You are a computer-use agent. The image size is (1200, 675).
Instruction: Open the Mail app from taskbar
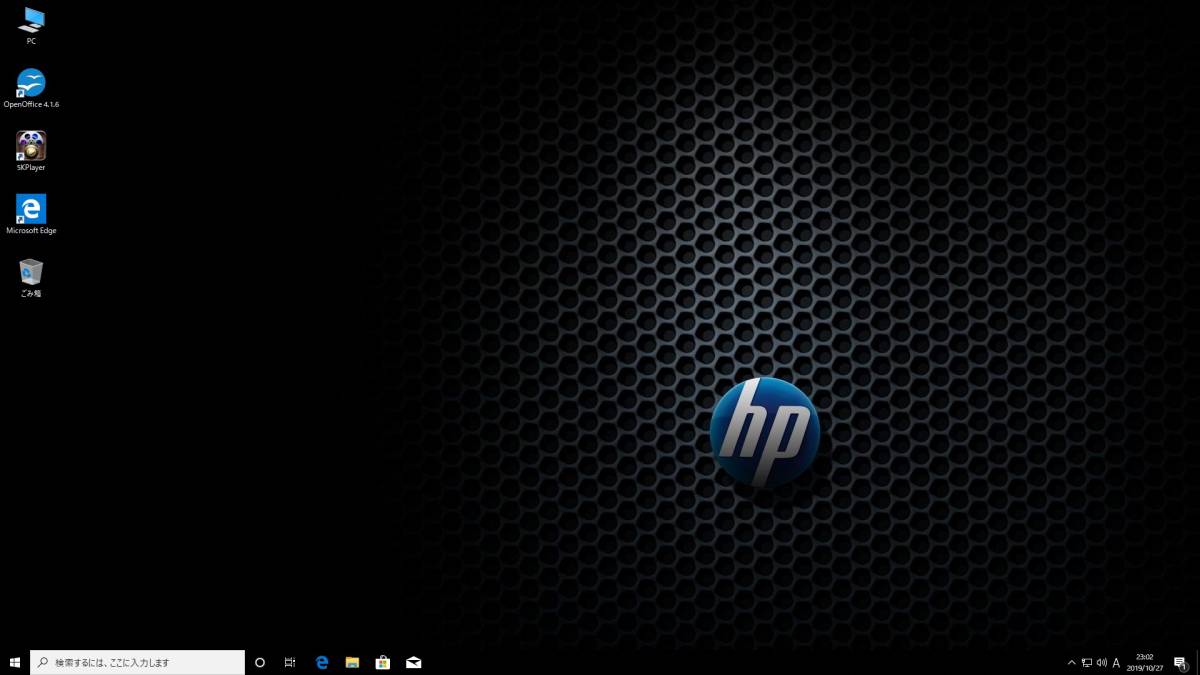[x=413, y=662]
